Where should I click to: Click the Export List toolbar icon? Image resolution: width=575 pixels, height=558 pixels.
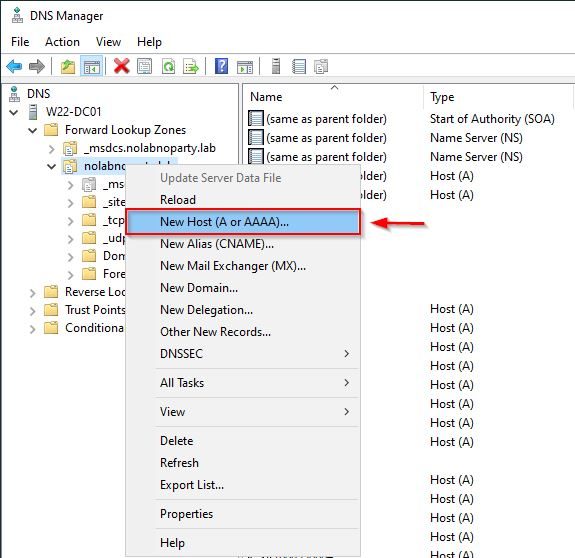[x=191, y=66]
